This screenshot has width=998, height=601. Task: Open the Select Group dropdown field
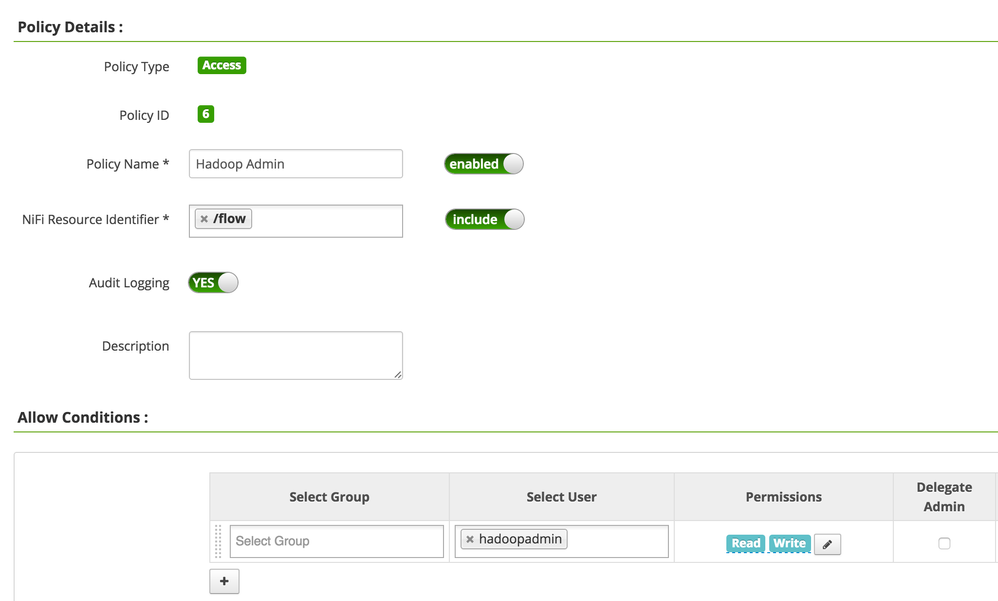point(336,541)
